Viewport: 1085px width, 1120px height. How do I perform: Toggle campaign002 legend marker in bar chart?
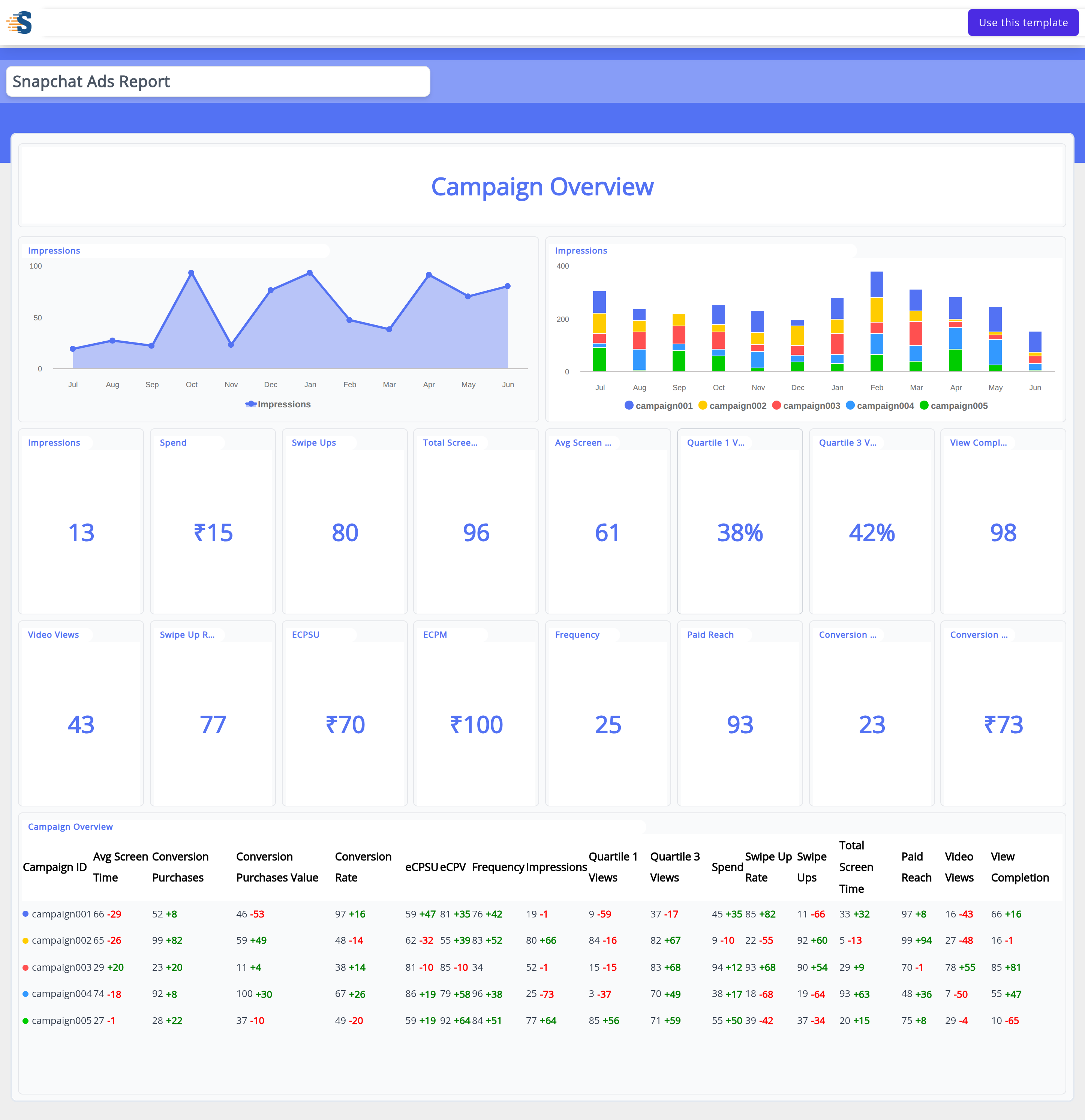point(702,405)
